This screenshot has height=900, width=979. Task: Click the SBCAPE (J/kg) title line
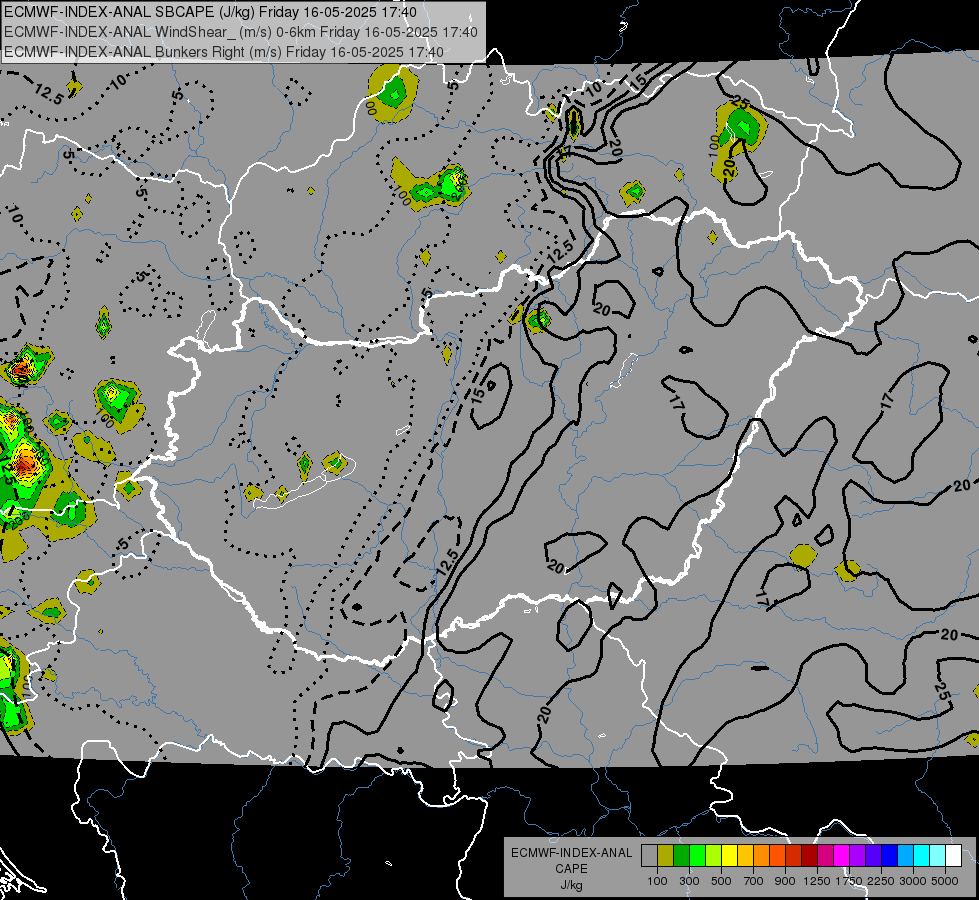point(210,12)
